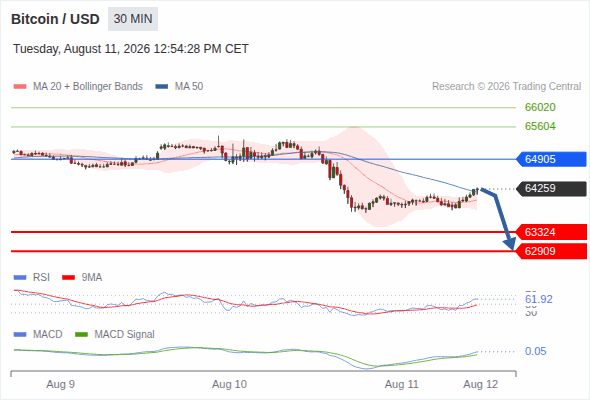The height and width of the screenshot is (400, 590).
Task: Click the 63324 support price tag
Action: [x=550, y=232]
